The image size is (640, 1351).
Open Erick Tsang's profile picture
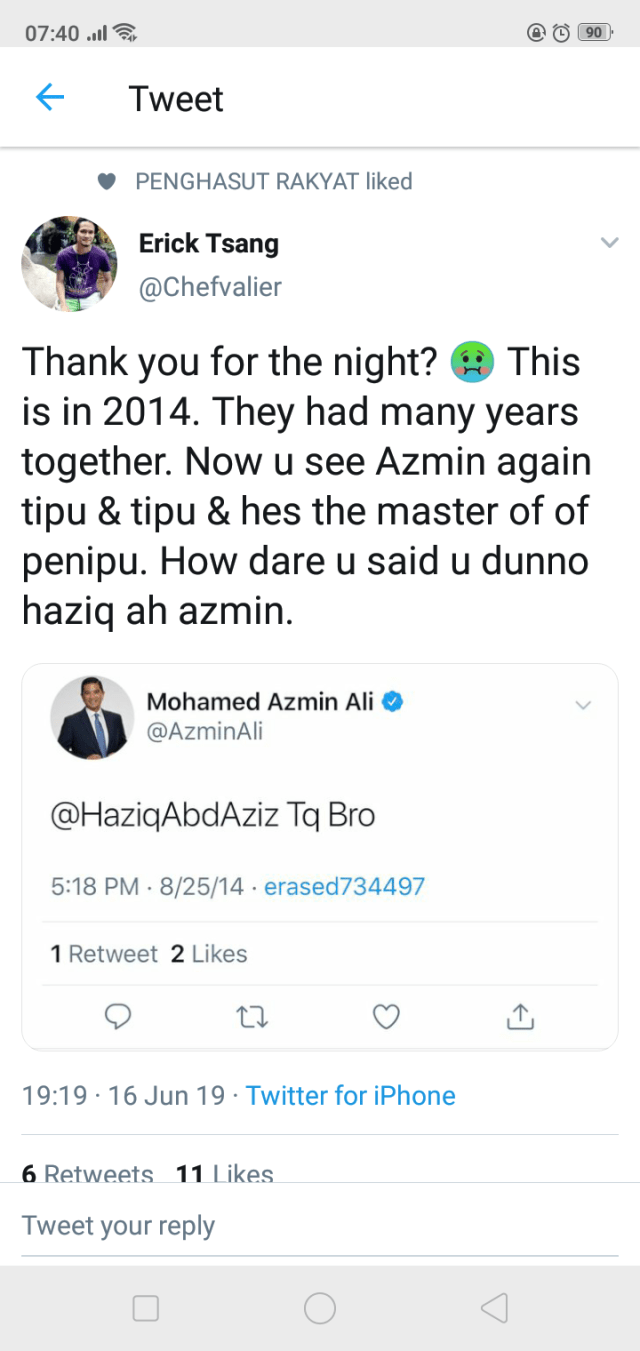point(69,264)
